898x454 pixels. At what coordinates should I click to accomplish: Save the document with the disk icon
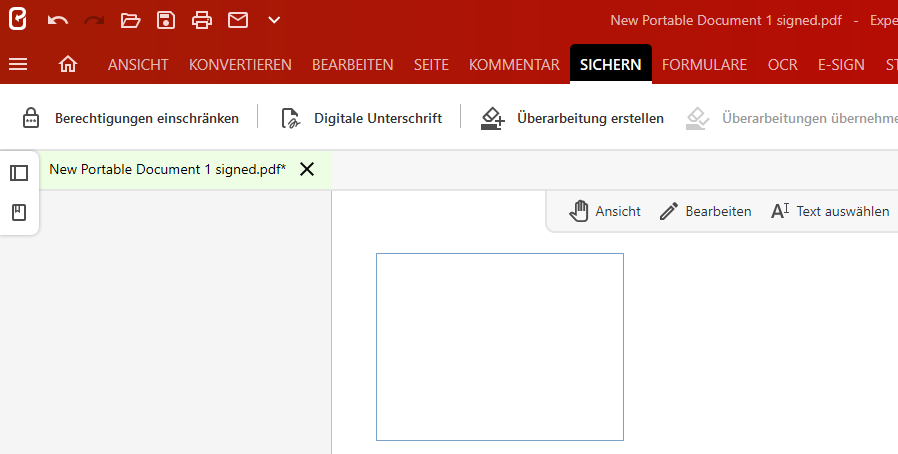coord(166,20)
